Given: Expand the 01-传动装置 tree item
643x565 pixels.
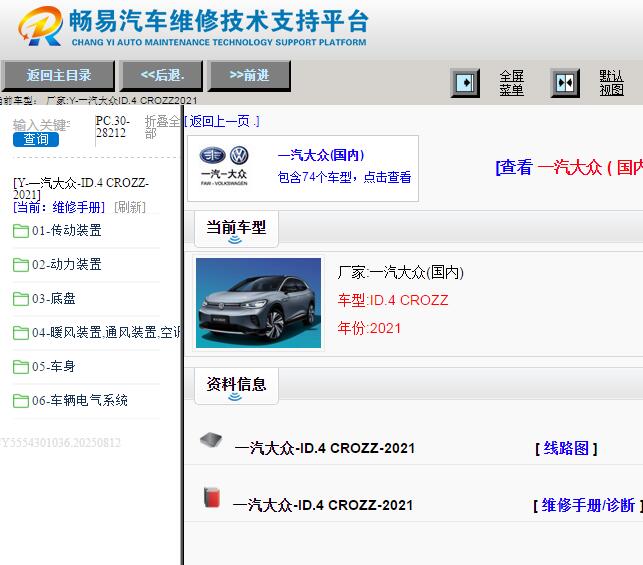Looking at the screenshot, I should click(67, 230).
